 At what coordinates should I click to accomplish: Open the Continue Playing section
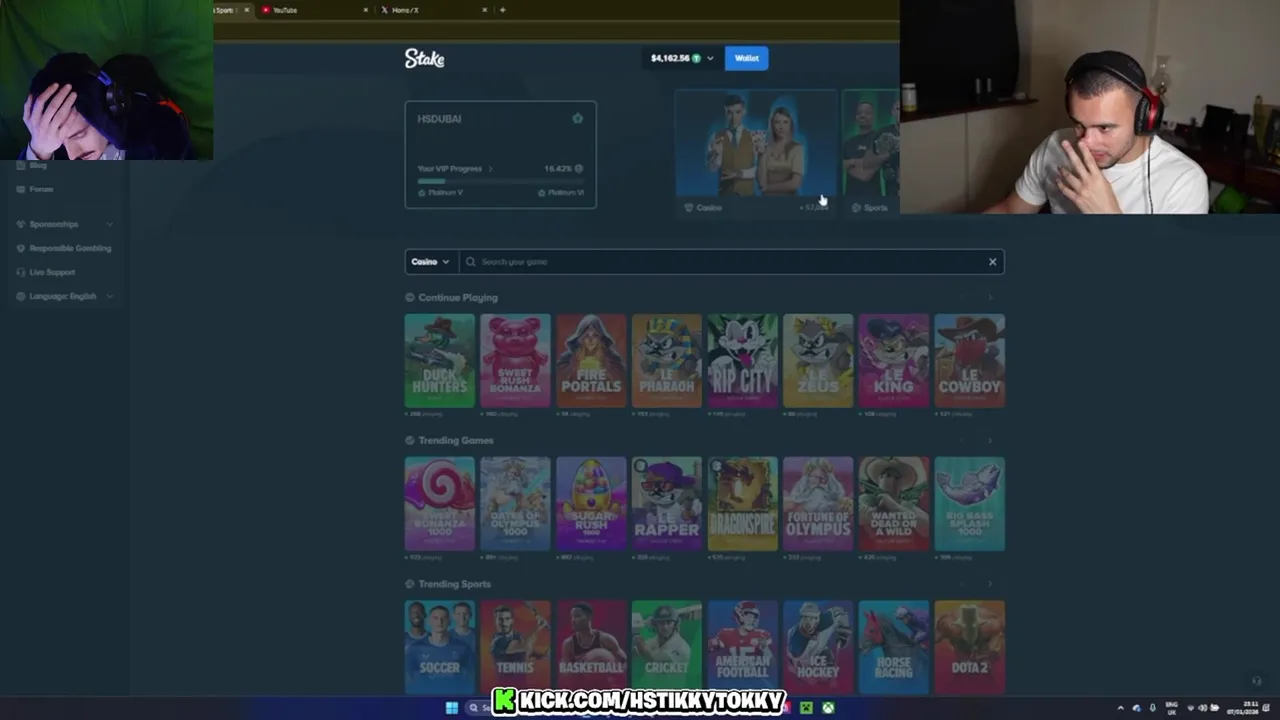point(457,297)
